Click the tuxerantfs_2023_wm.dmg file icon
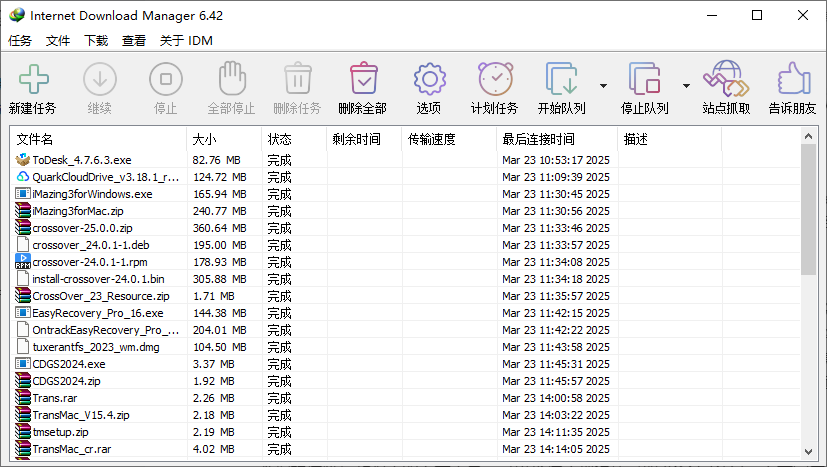The height and width of the screenshot is (467, 827). click(x=23, y=346)
